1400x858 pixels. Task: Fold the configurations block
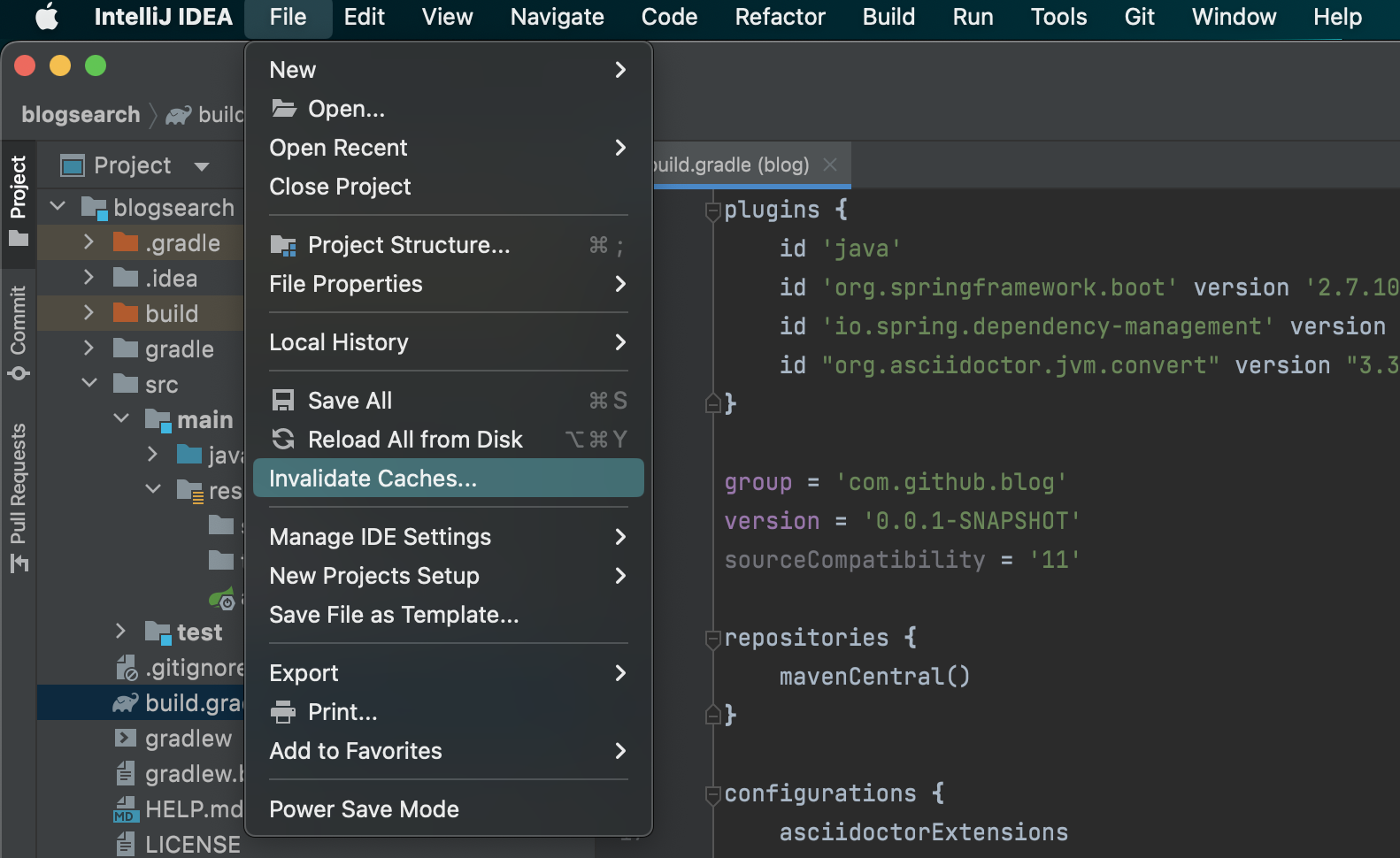[x=712, y=794]
